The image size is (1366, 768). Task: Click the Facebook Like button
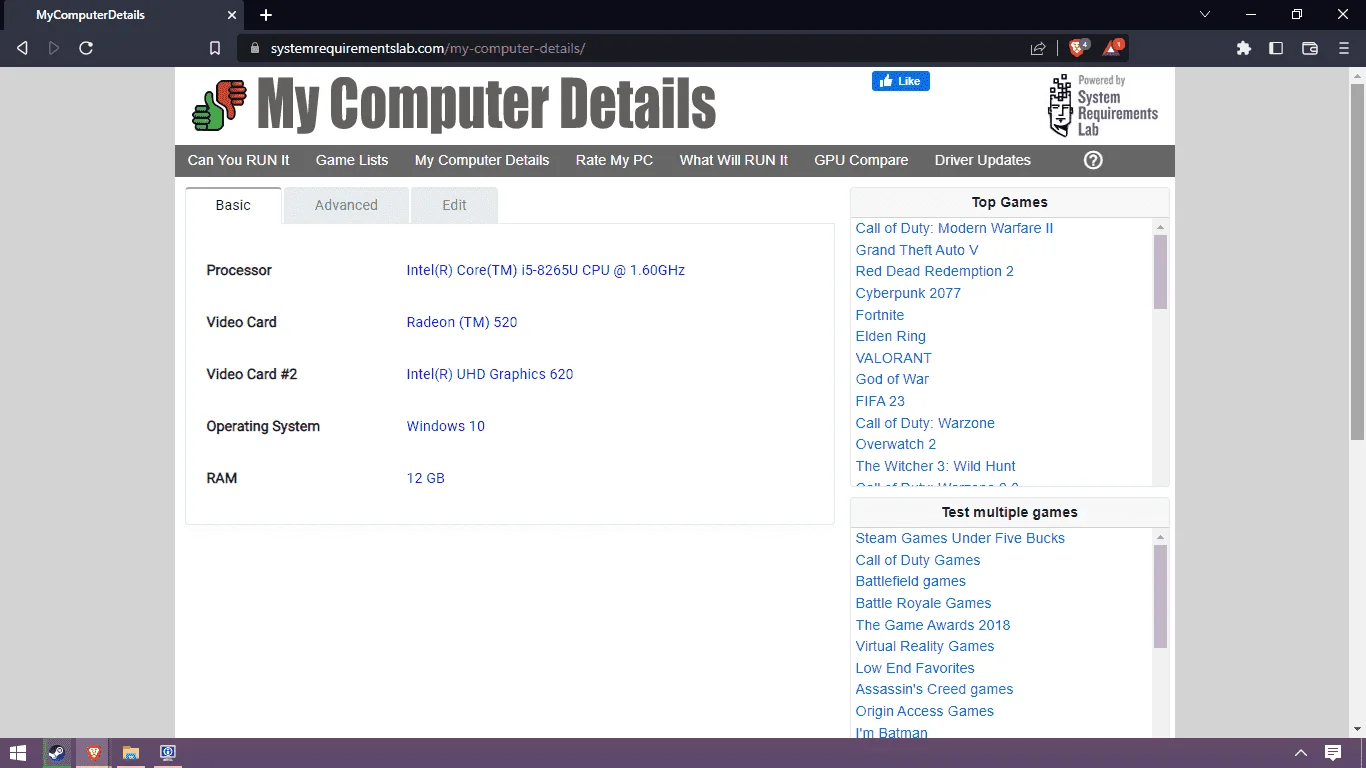pos(901,81)
